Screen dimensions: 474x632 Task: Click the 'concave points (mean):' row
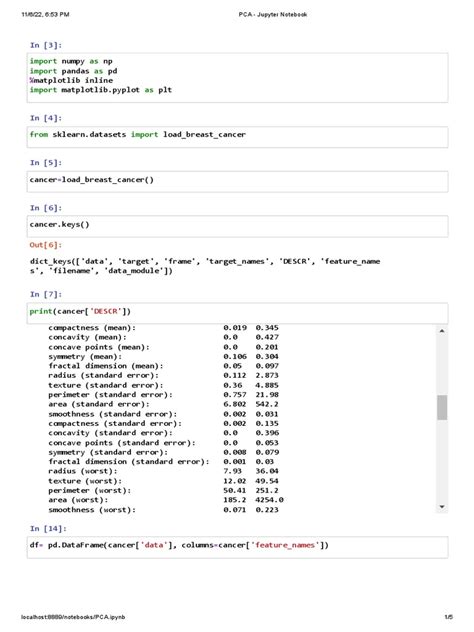point(163,347)
